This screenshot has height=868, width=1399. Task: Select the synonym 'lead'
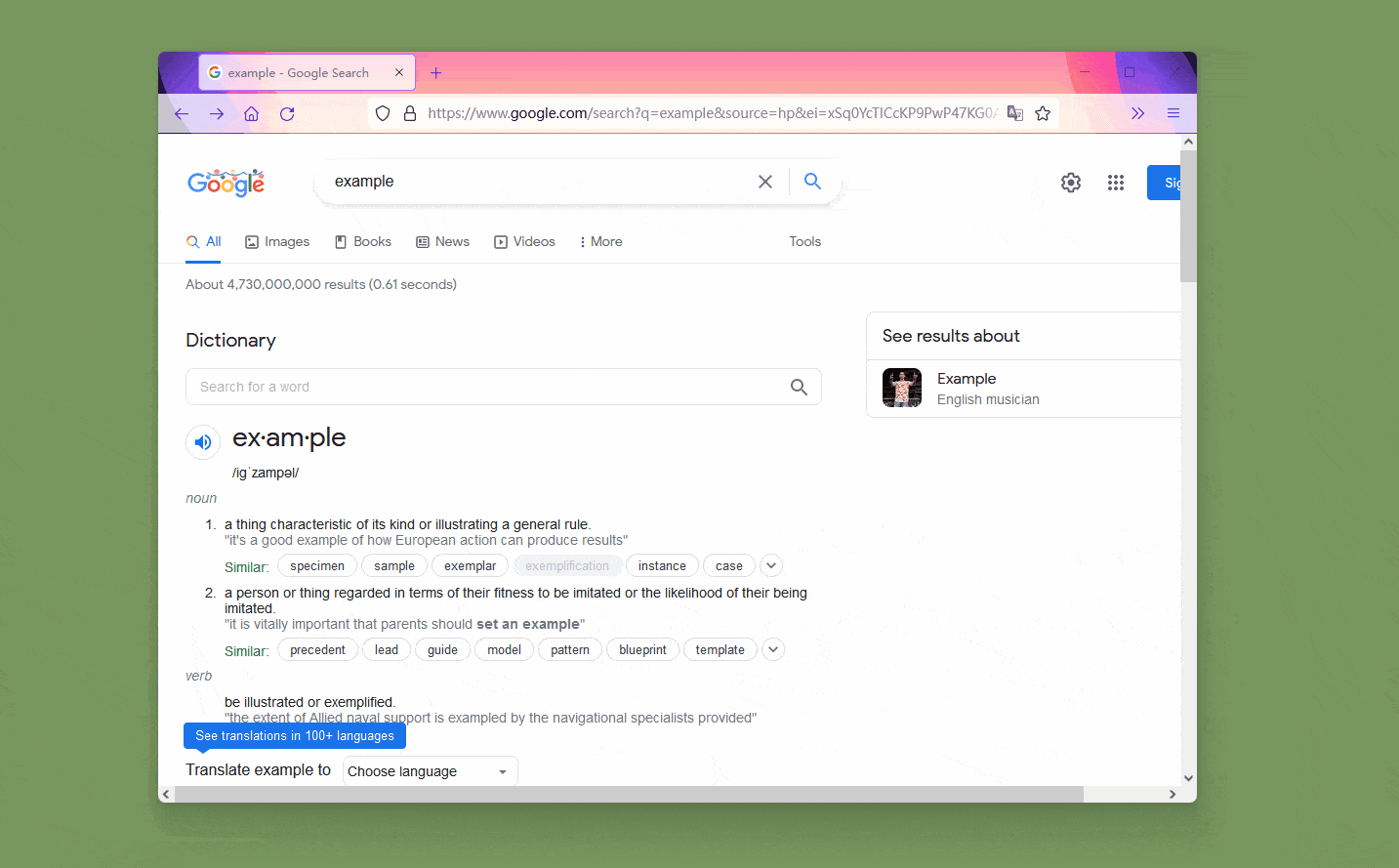coord(387,650)
